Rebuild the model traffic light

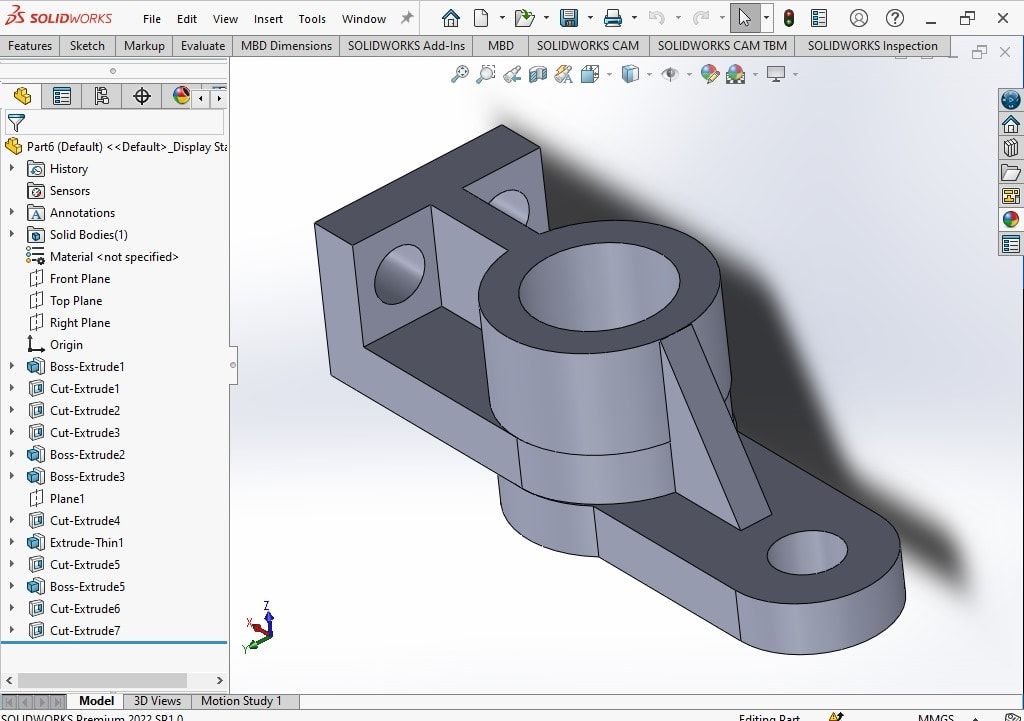click(x=789, y=18)
